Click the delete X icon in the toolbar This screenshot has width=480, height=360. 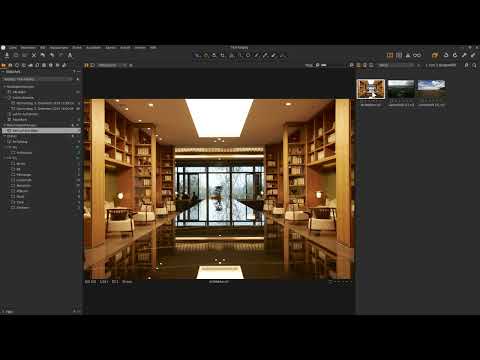[34, 55]
